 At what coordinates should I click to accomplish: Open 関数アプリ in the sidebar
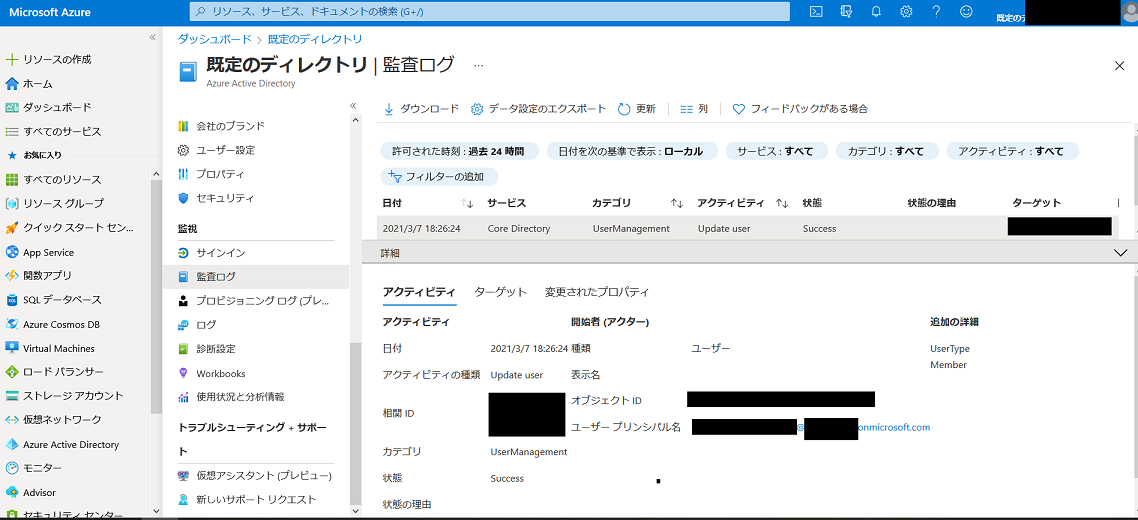click(x=38, y=276)
